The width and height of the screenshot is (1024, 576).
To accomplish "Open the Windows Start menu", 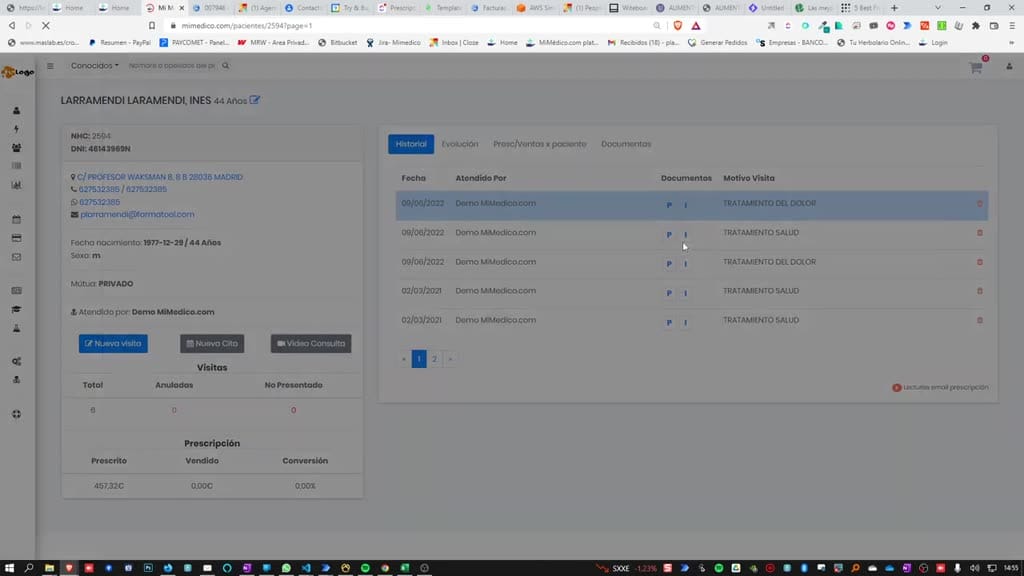I will pos(9,568).
